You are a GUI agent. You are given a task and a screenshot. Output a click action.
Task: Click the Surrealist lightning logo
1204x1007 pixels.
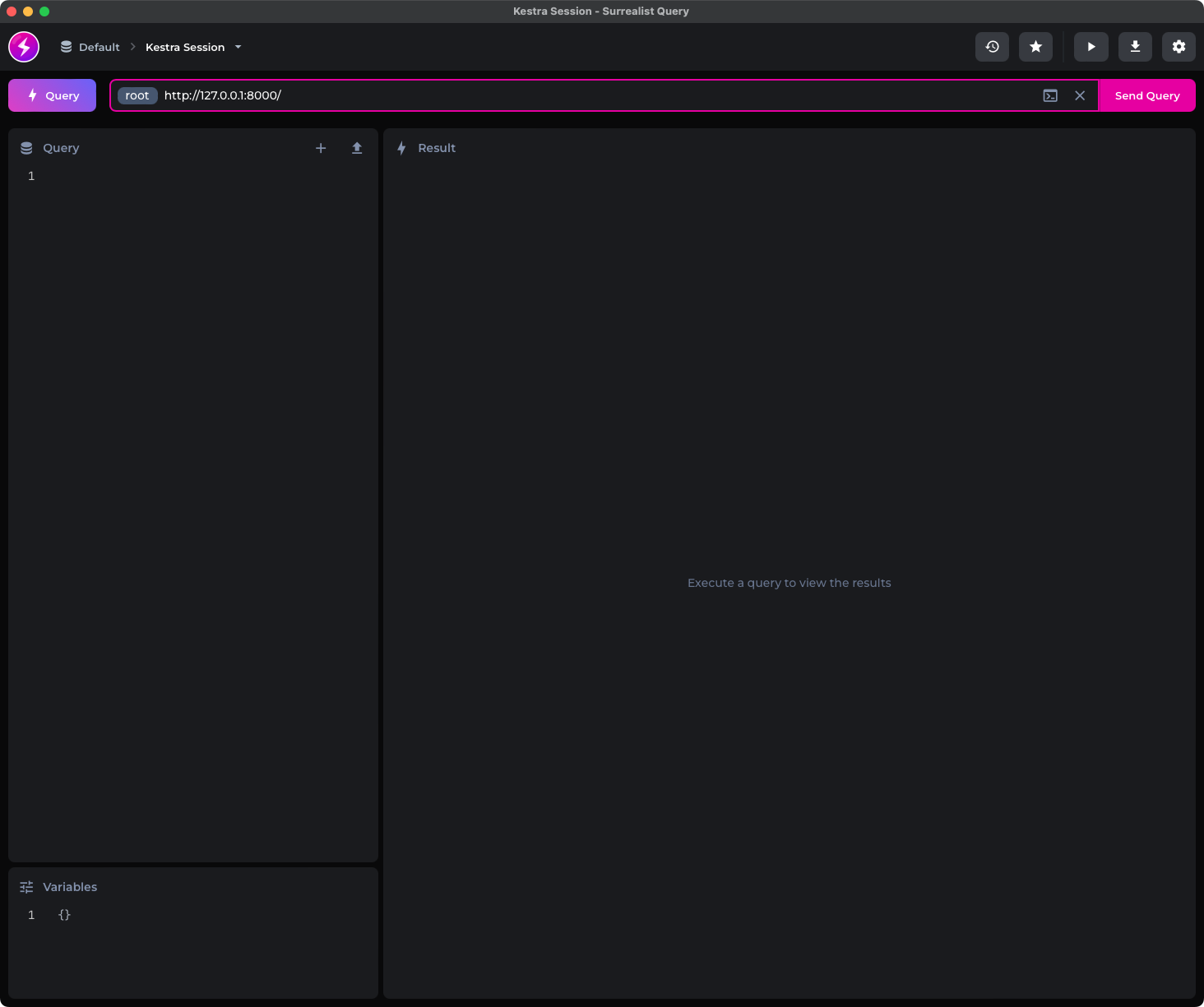point(23,47)
